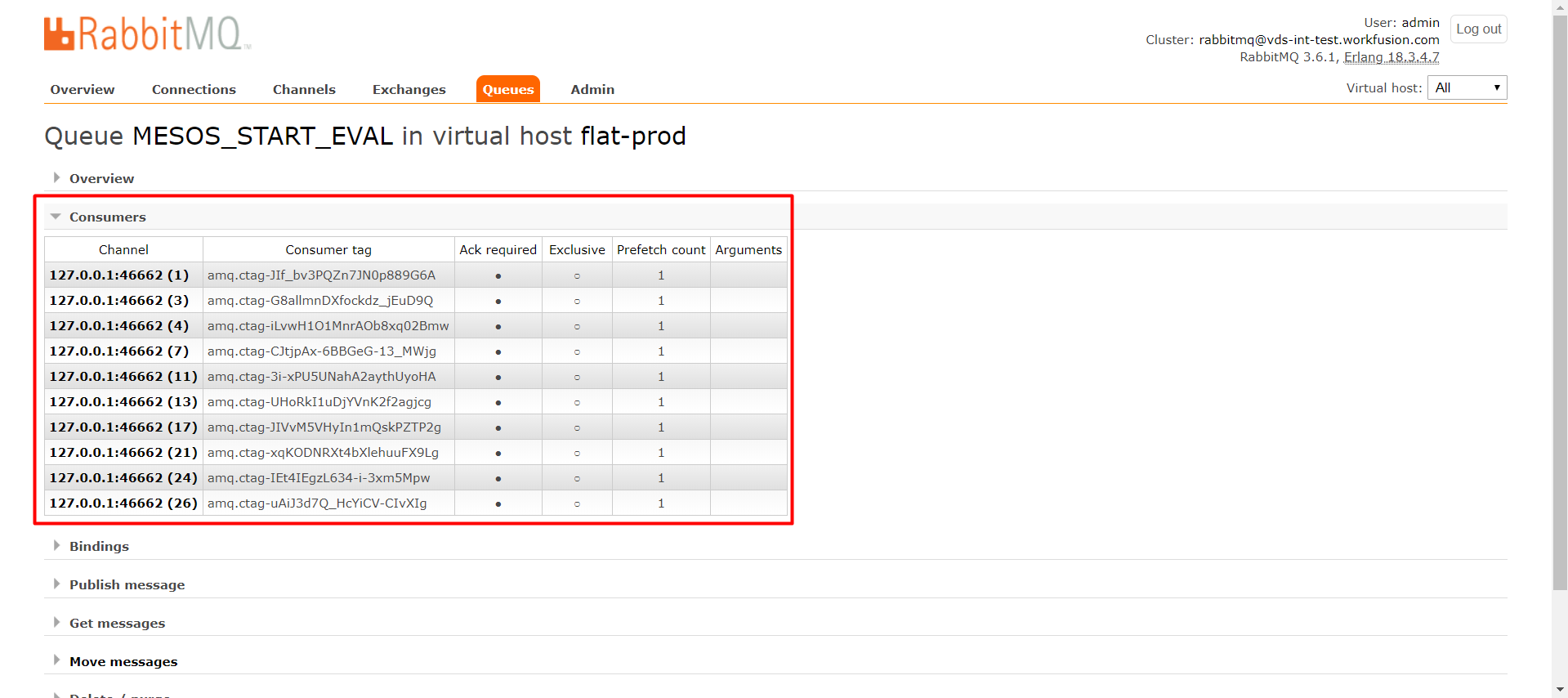This screenshot has height=698, width=1568.
Task: Click the RabbitMQ logo
Action: (x=147, y=34)
